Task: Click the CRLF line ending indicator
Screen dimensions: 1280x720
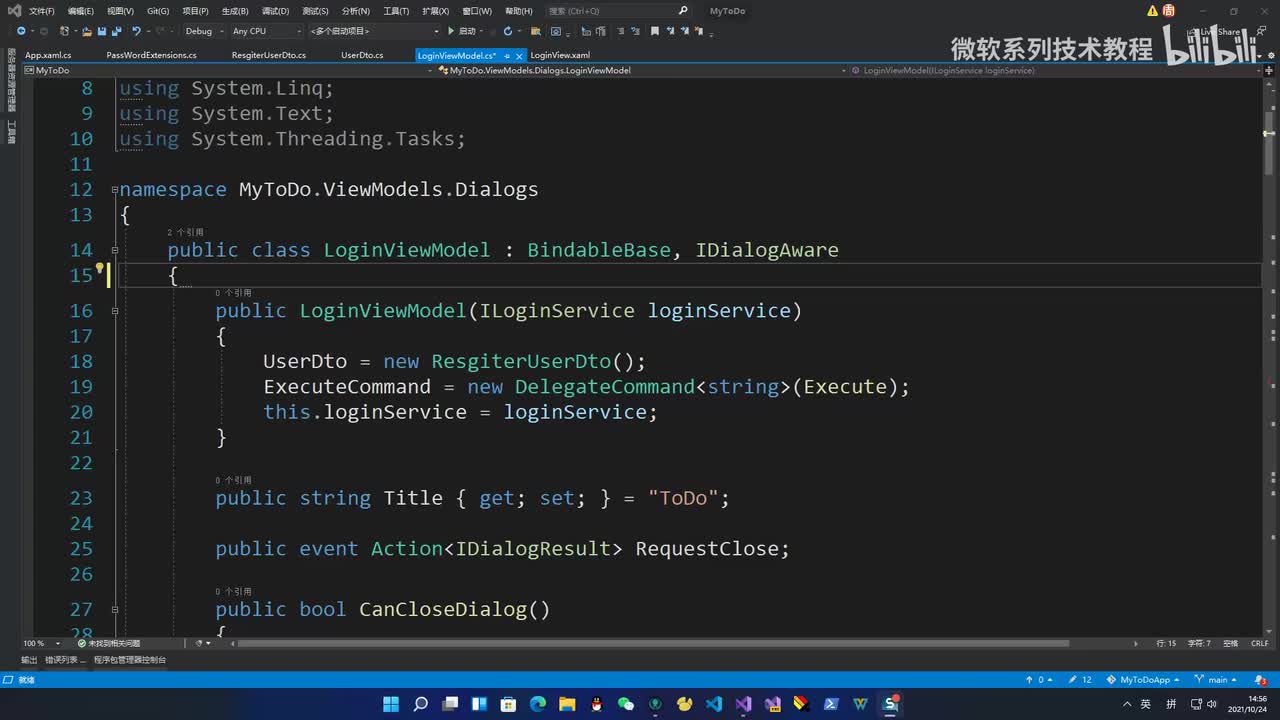Action: click(1259, 643)
